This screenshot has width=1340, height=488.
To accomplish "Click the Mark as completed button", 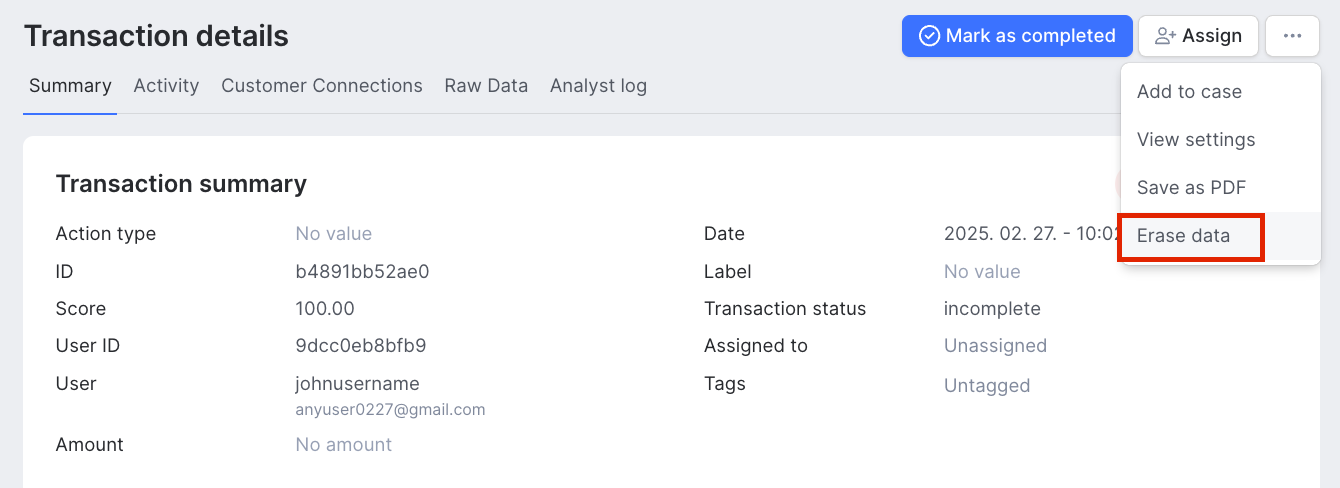I will (x=1017, y=36).
